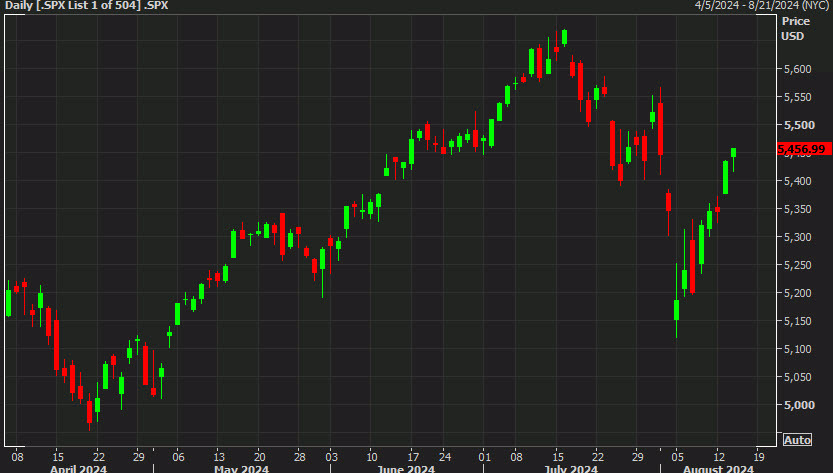
Task: Click the 5,400 price axis label
Action: 798,181
